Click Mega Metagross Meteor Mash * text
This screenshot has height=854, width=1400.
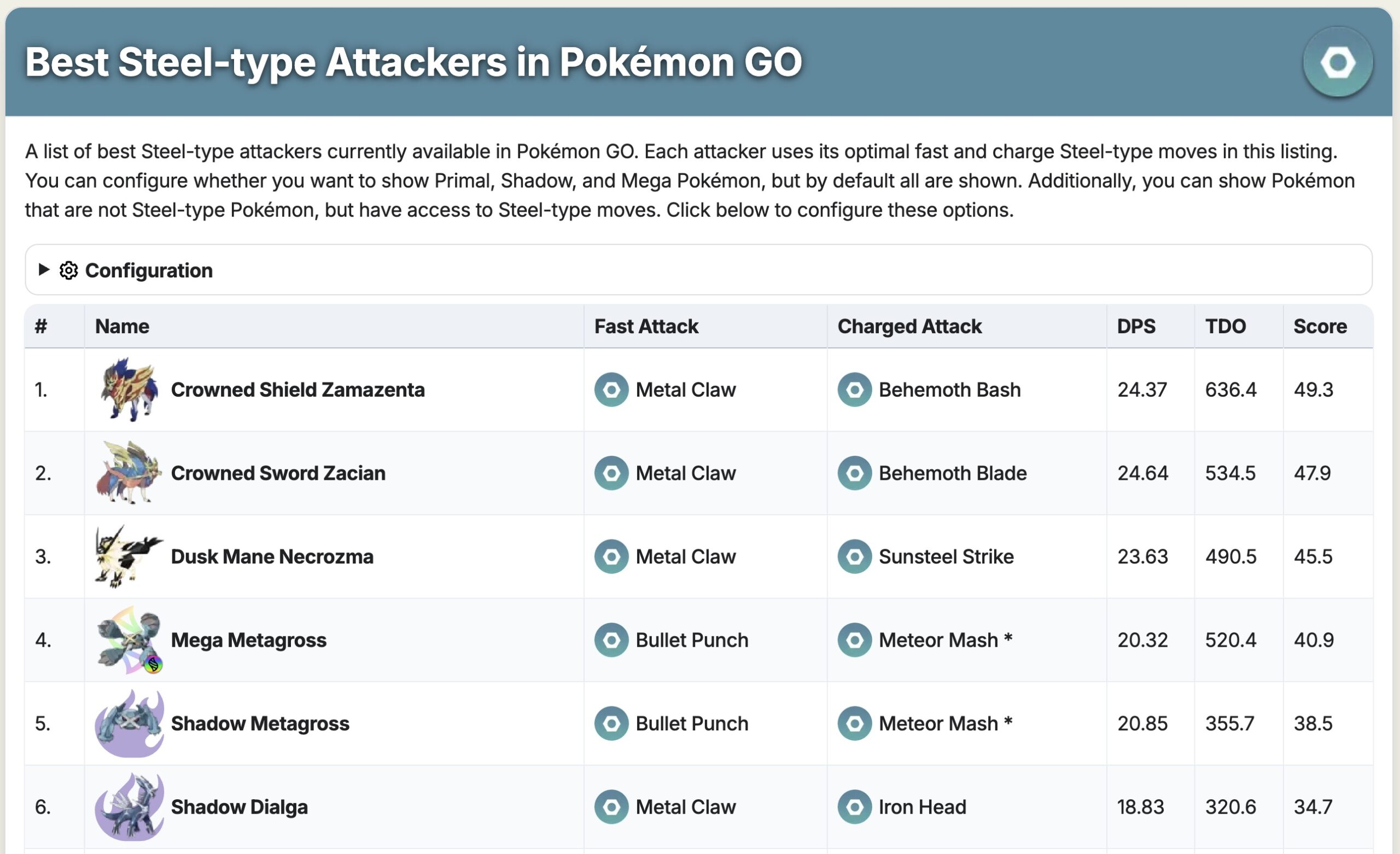946,640
